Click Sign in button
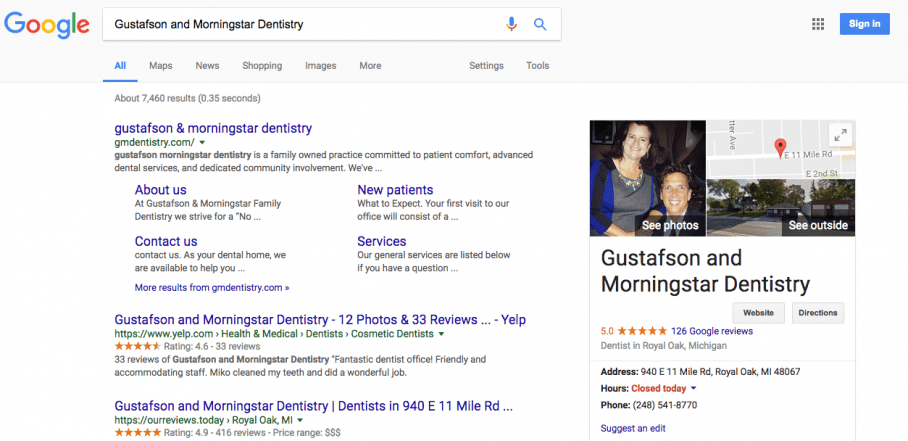Viewport: 908px width, 441px height. (865, 24)
